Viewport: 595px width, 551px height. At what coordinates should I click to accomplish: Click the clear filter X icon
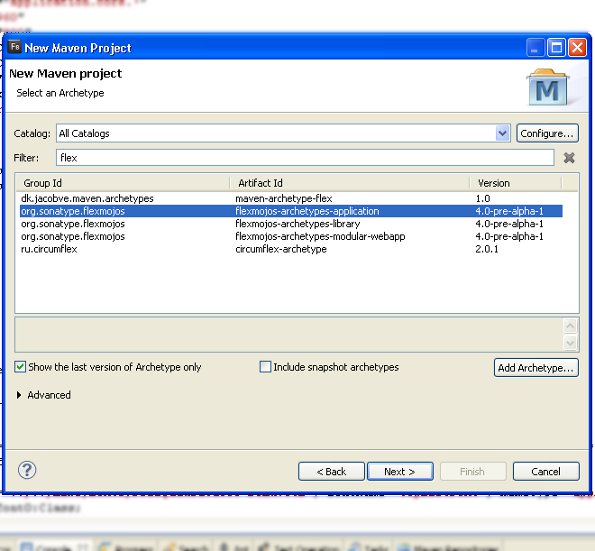coord(569,157)
